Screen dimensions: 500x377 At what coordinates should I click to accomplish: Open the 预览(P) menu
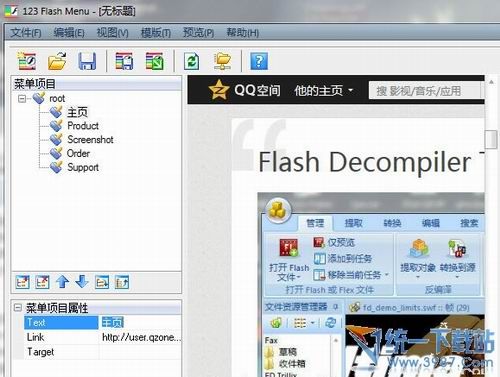click(x=198, y=33)
